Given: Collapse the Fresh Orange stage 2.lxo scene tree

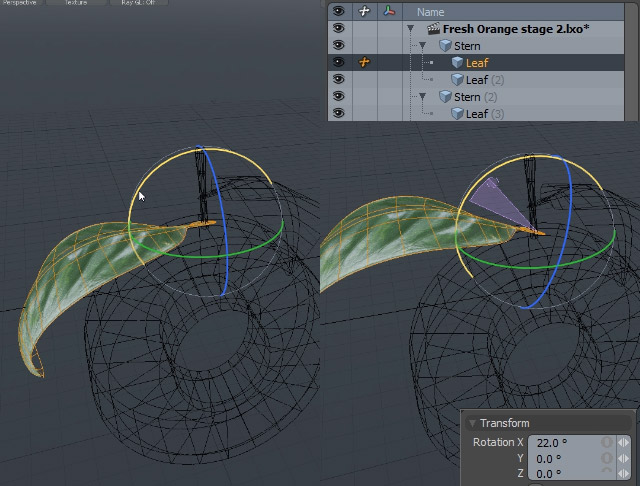Looking at the screenshot, I should 411,29.
